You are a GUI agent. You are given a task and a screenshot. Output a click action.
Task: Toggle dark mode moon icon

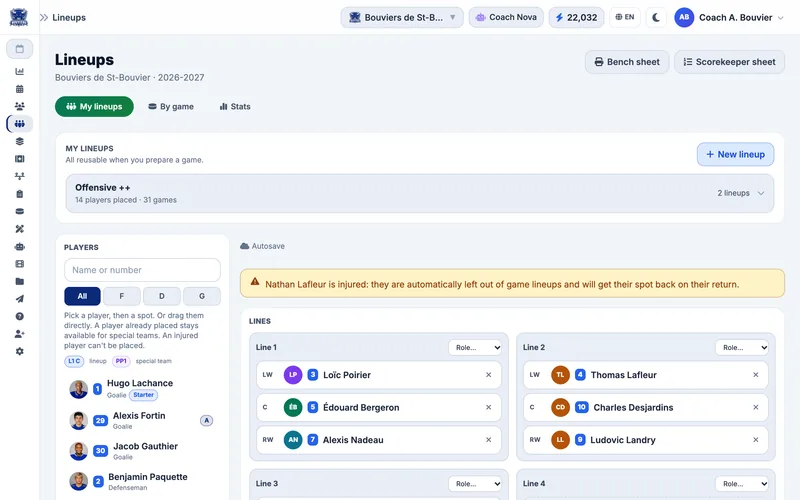[x=656, y=17]
